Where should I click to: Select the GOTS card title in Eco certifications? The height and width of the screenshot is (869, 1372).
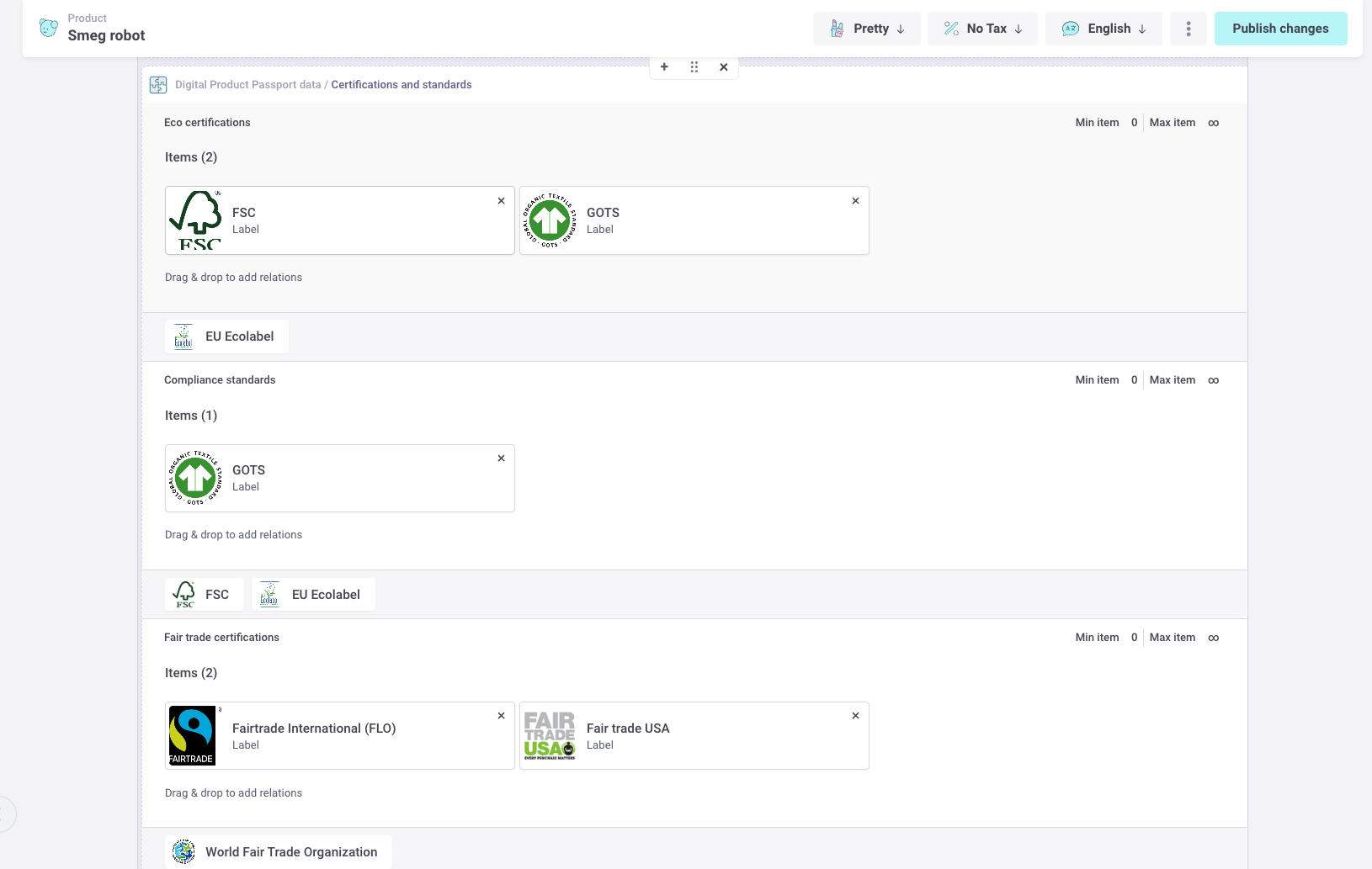[x=603, y=213]
